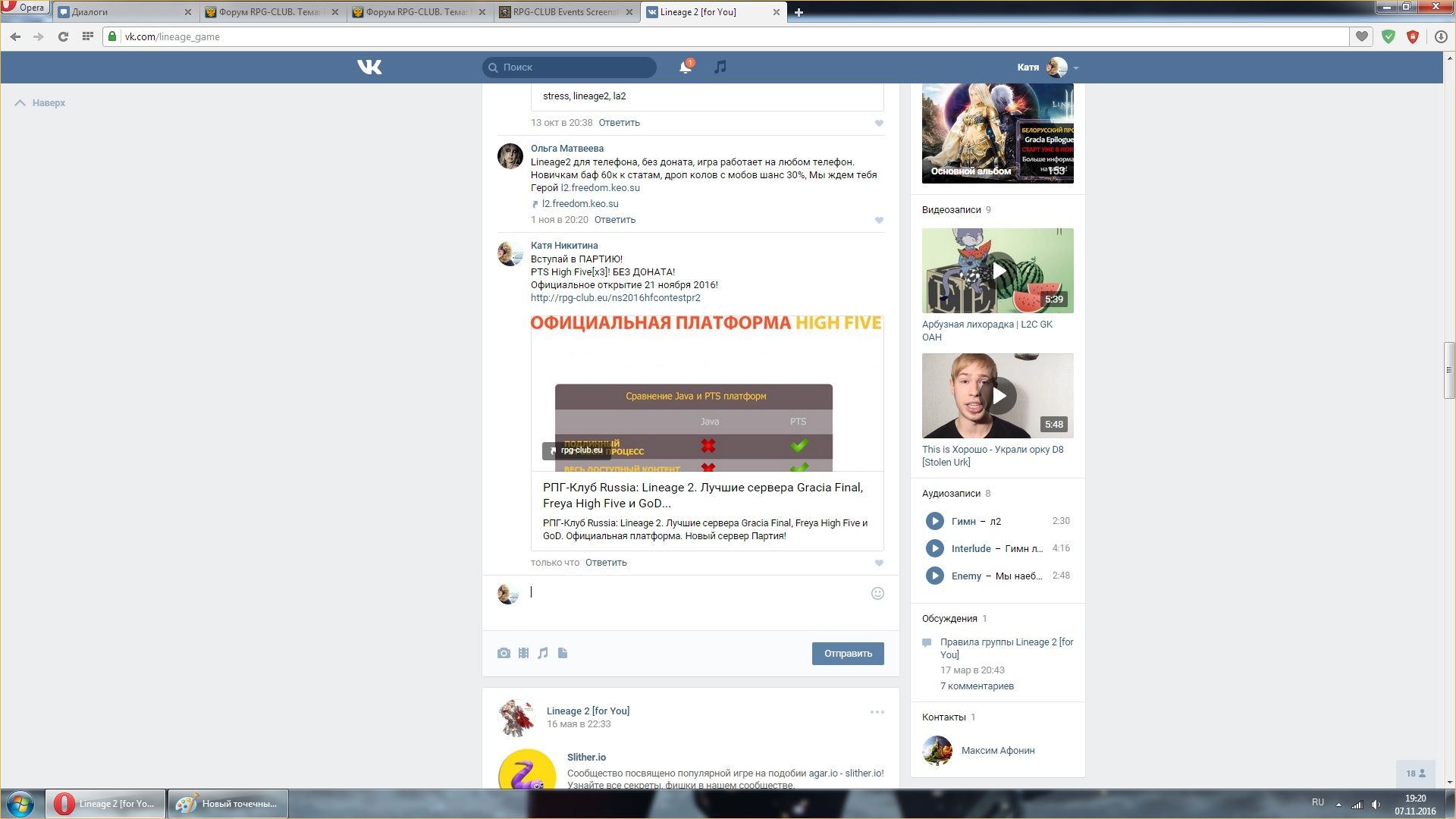The height and width of the screenshot is (819, 1456).
Task: Close the Диалоги tab
Action: 188,12
